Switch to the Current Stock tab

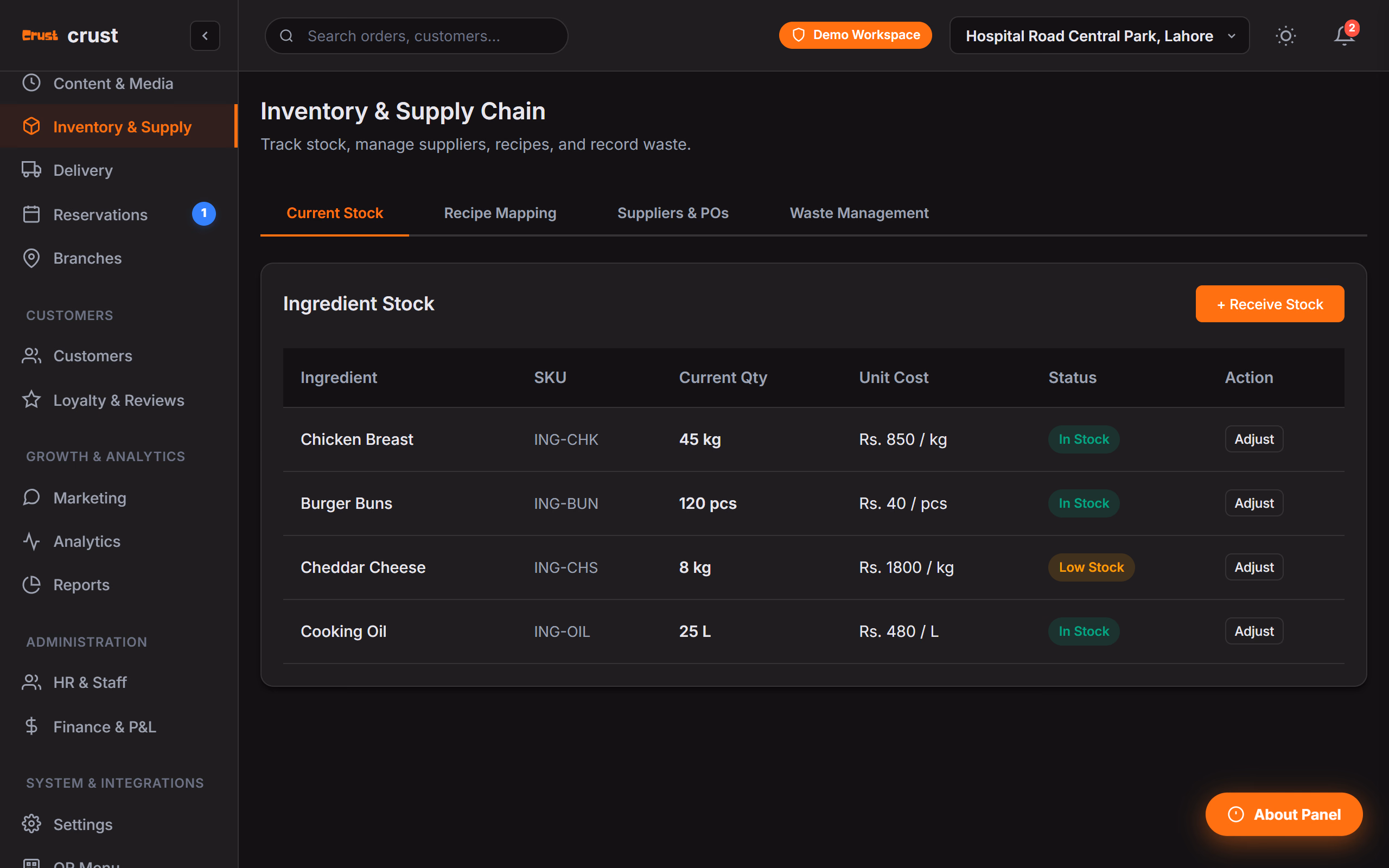tap(335, 213)
